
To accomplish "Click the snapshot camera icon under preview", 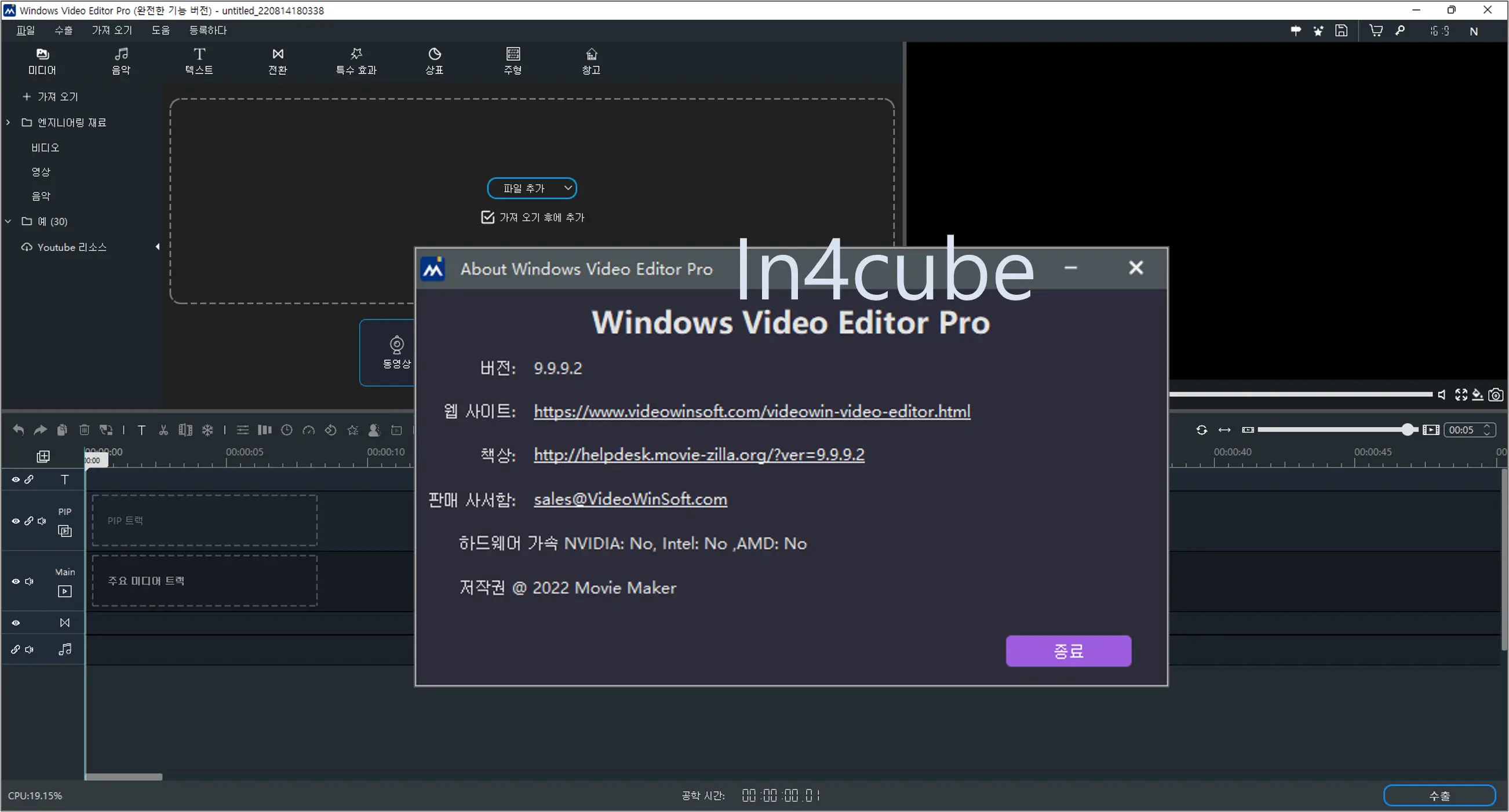I will point(1496,395).
